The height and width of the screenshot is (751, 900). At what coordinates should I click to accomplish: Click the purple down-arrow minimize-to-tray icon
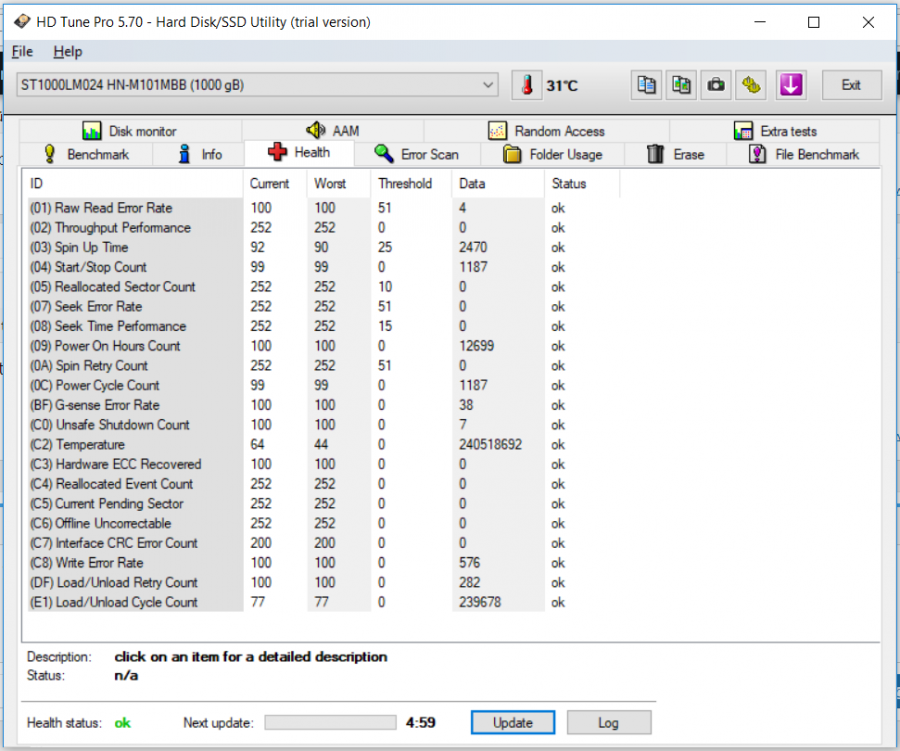pos(791,86)
